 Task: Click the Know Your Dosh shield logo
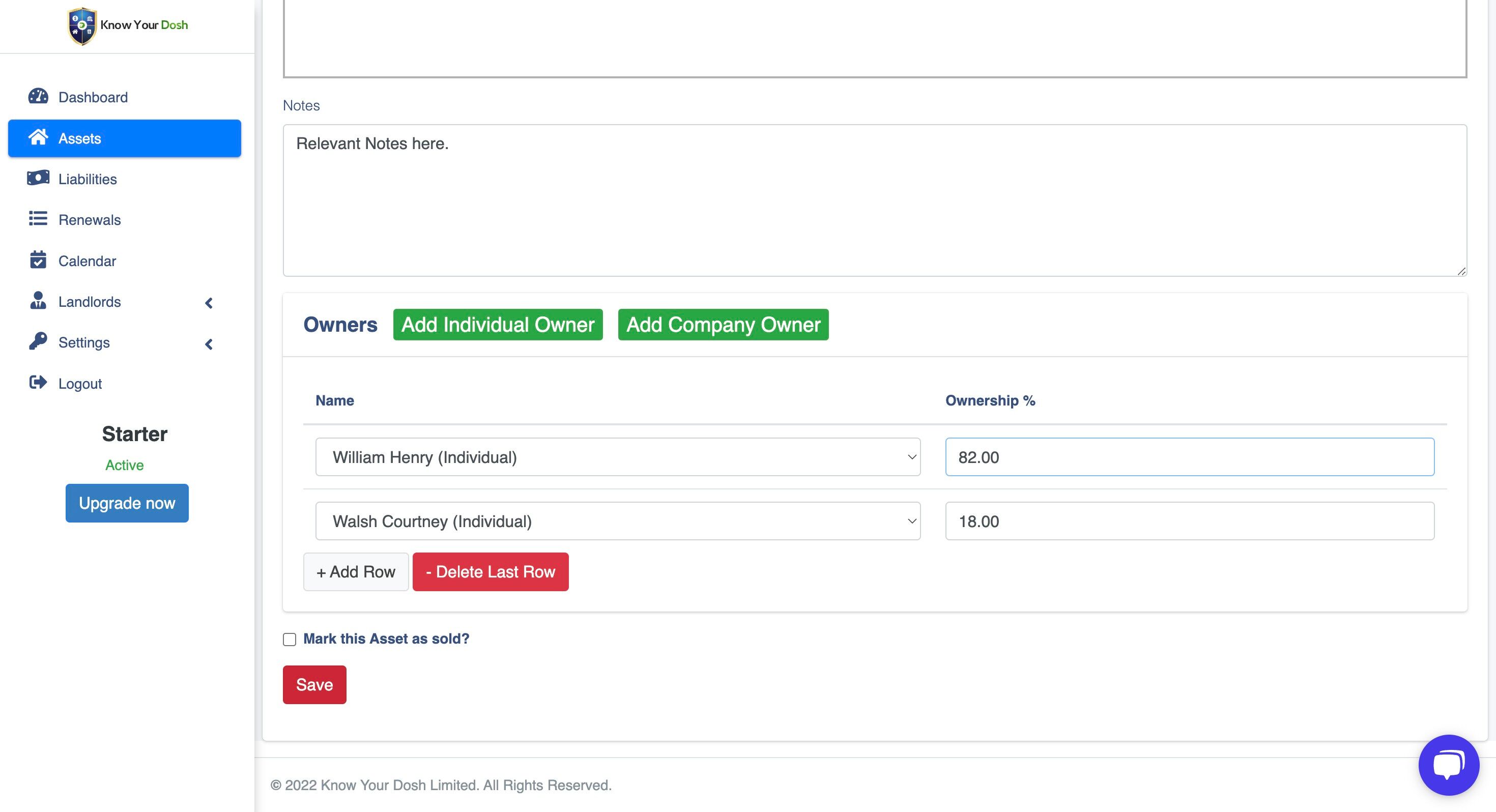pos(82,25)
